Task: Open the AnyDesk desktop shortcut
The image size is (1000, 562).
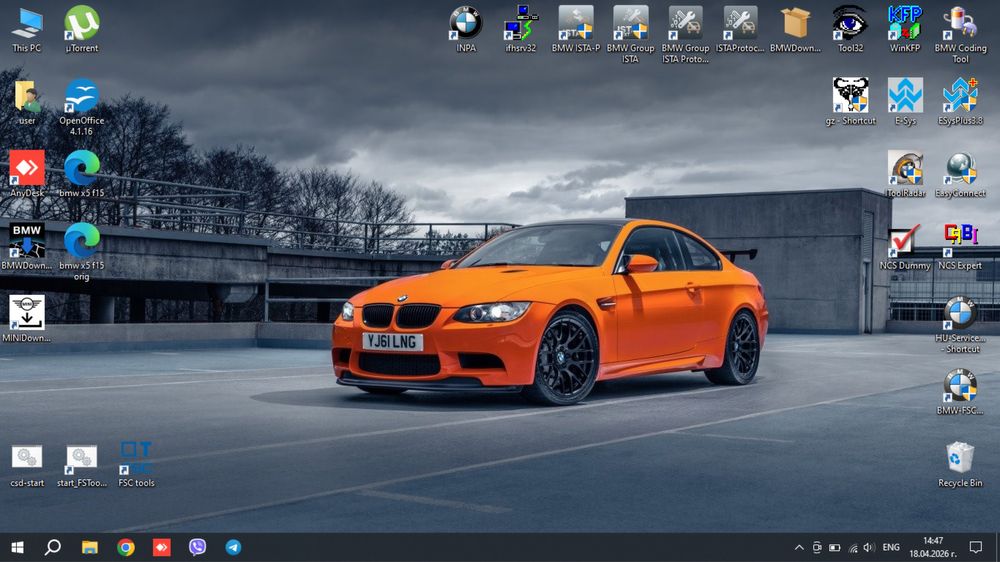Action: (x=27, y=174)
